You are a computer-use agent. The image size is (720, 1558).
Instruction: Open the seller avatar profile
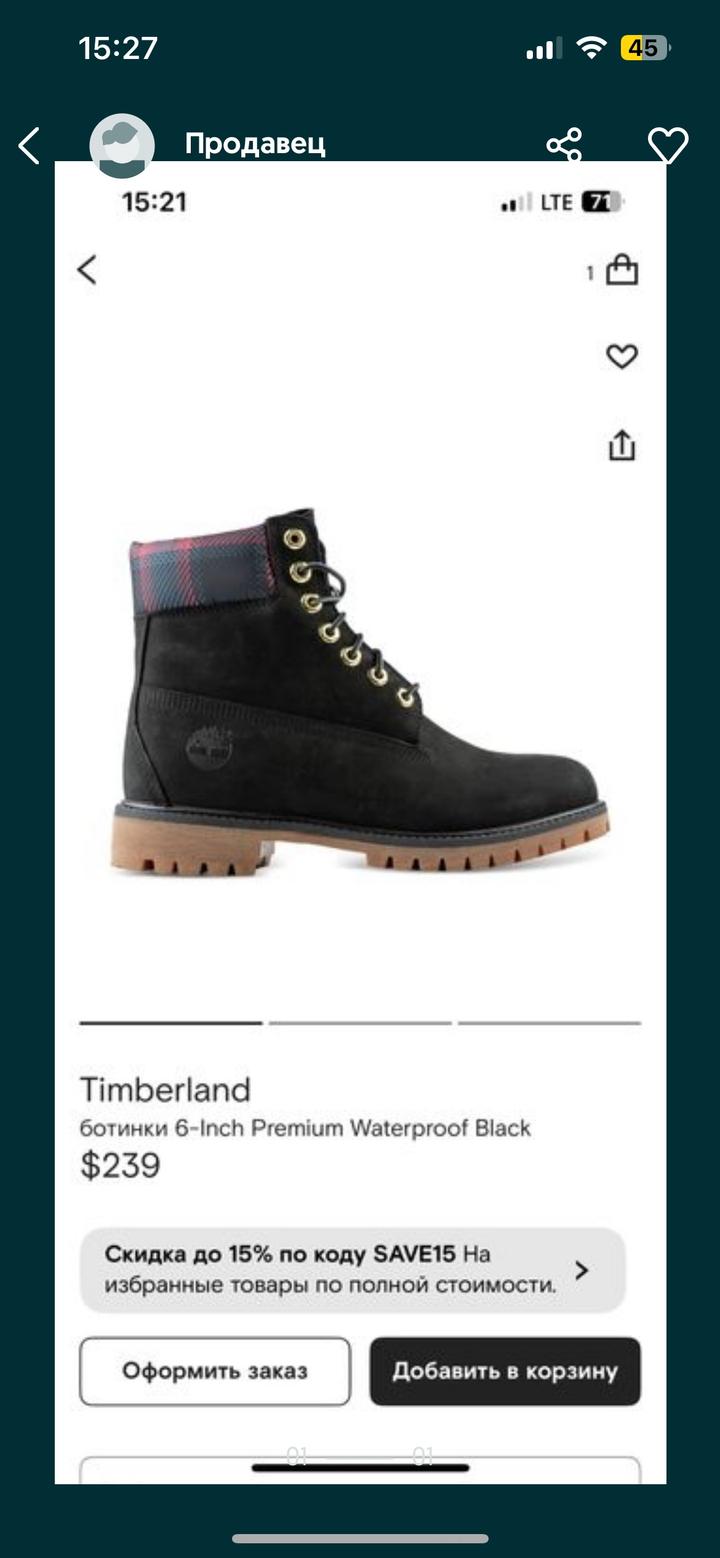pos(122,145)
